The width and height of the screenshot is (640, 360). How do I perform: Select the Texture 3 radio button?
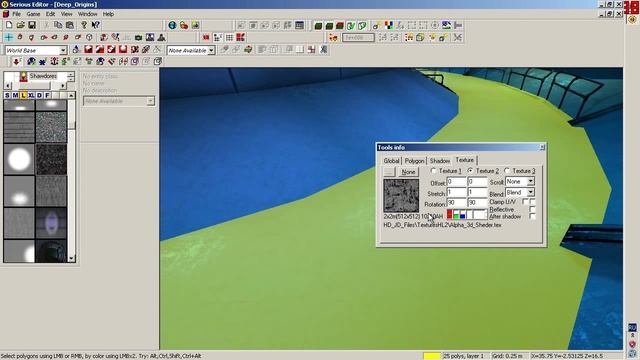[x=507, y=171]
